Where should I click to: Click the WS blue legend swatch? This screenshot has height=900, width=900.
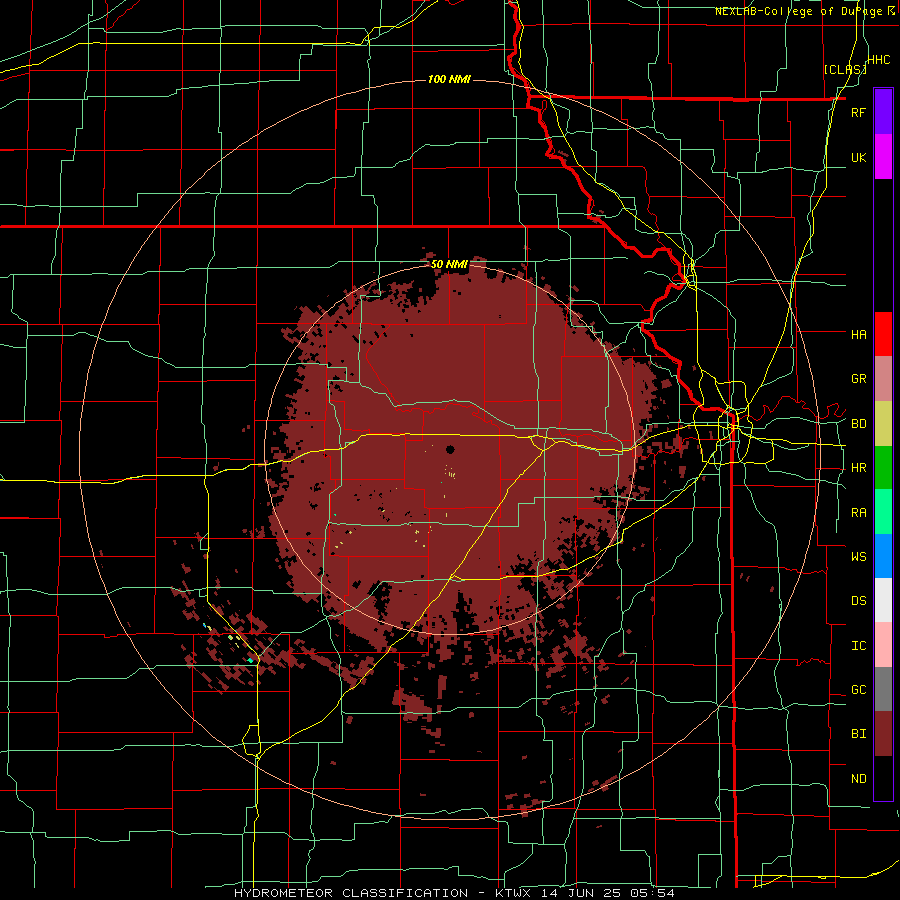(x=883, y=556)
